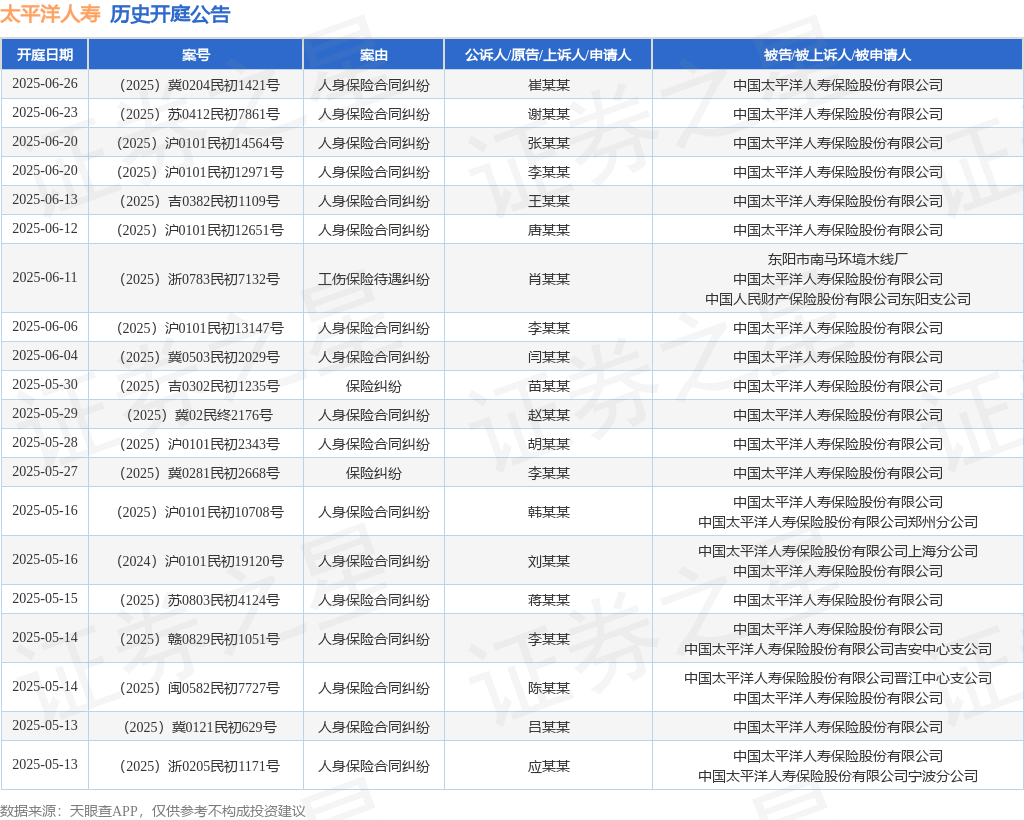This screenshot has height=820, width=1024.
Task: Click date cell 2025-05-27
Action: [44, 472]
